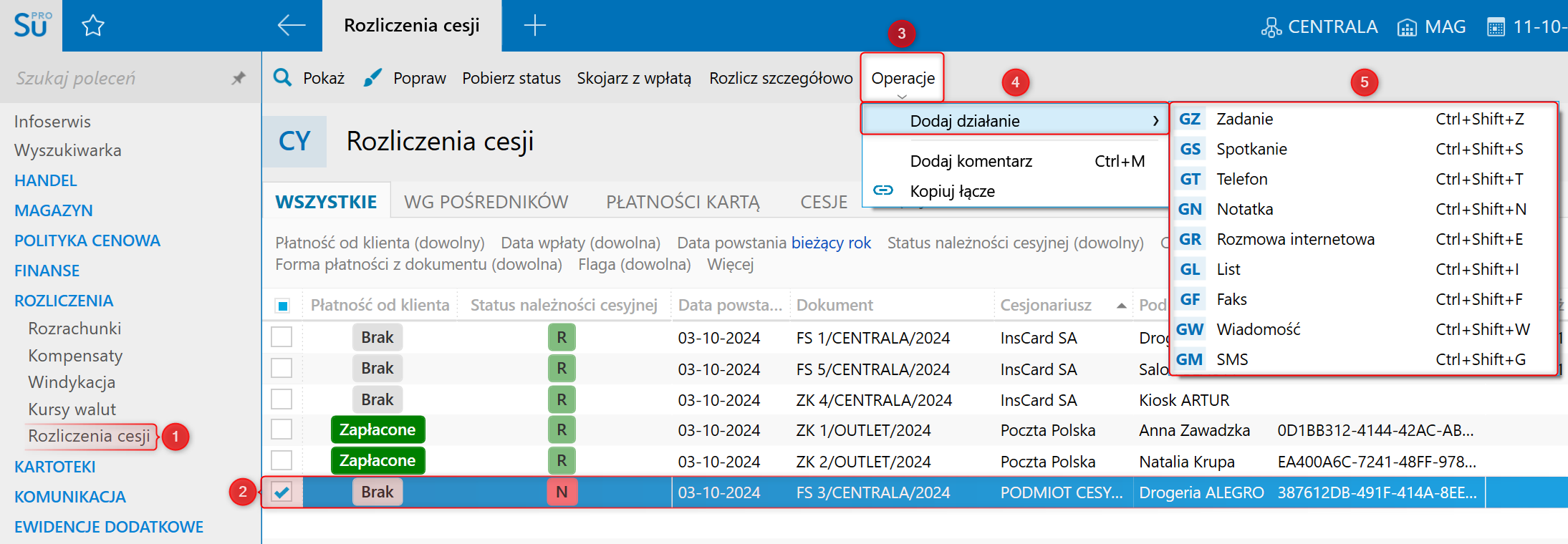Click the CENTRALA branch icon
1568x544 pixels.
(x=1271, y=27)
